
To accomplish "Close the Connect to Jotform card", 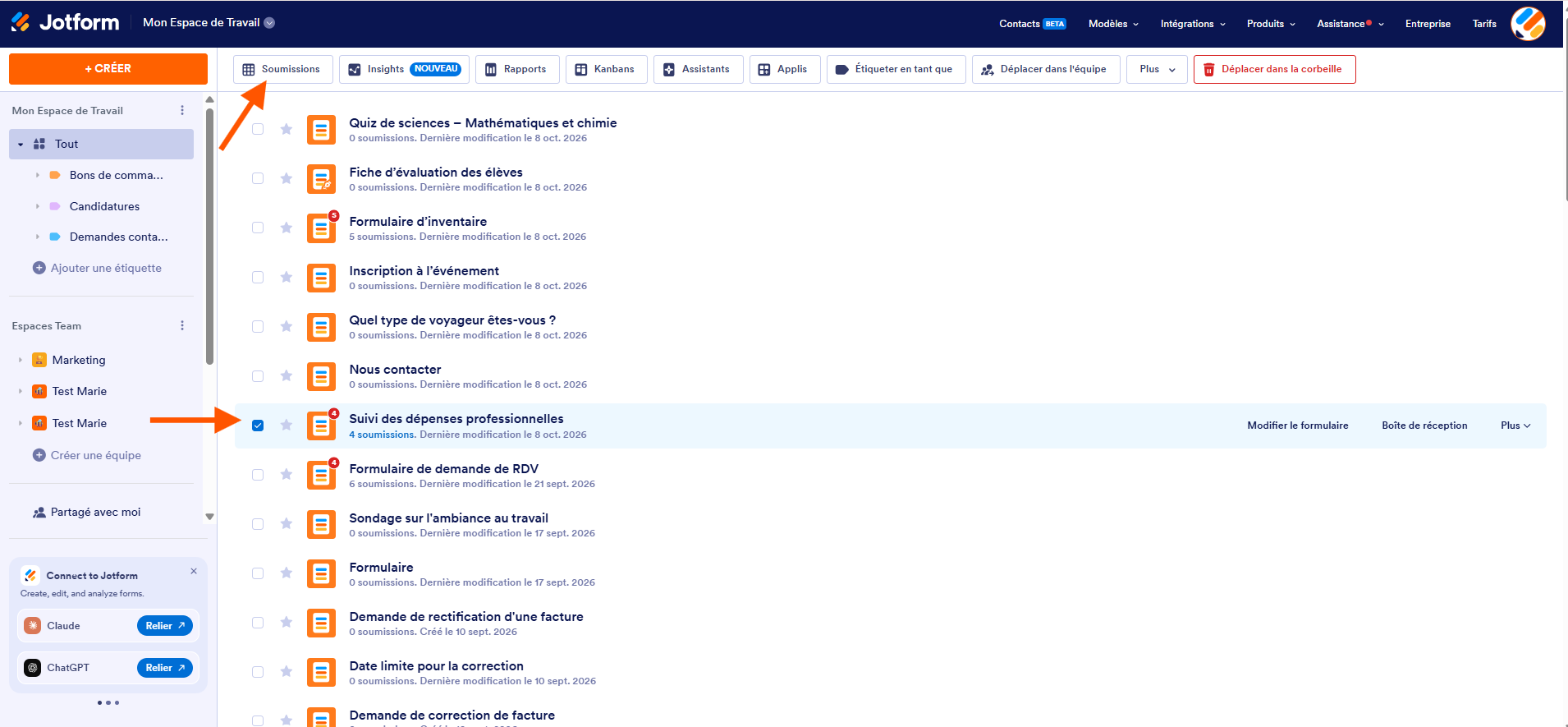I will pyautogui.click(x=194, y=571).
